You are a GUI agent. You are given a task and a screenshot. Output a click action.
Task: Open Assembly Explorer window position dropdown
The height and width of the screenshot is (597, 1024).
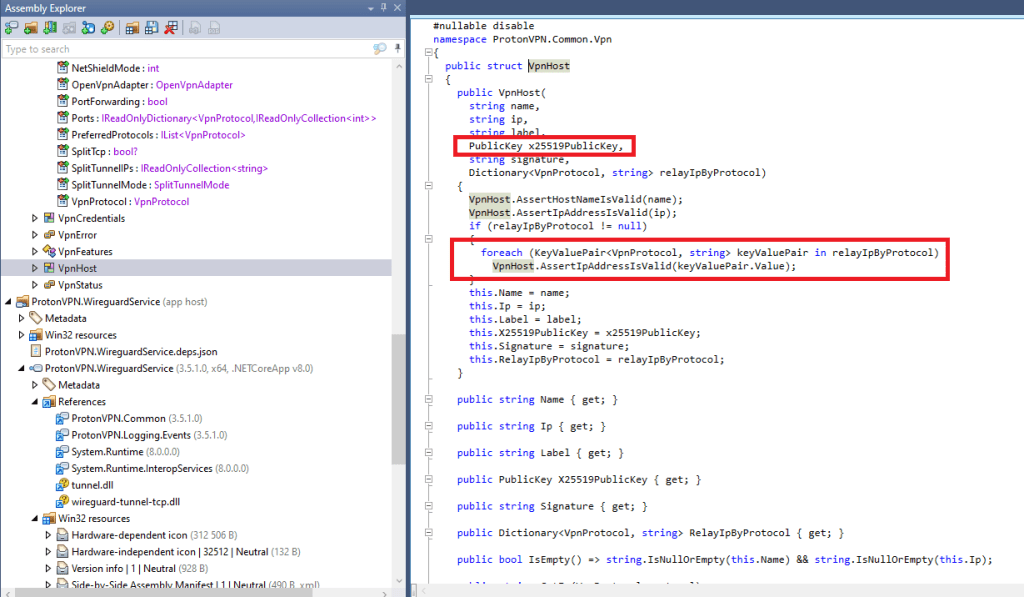click(372, 8)
